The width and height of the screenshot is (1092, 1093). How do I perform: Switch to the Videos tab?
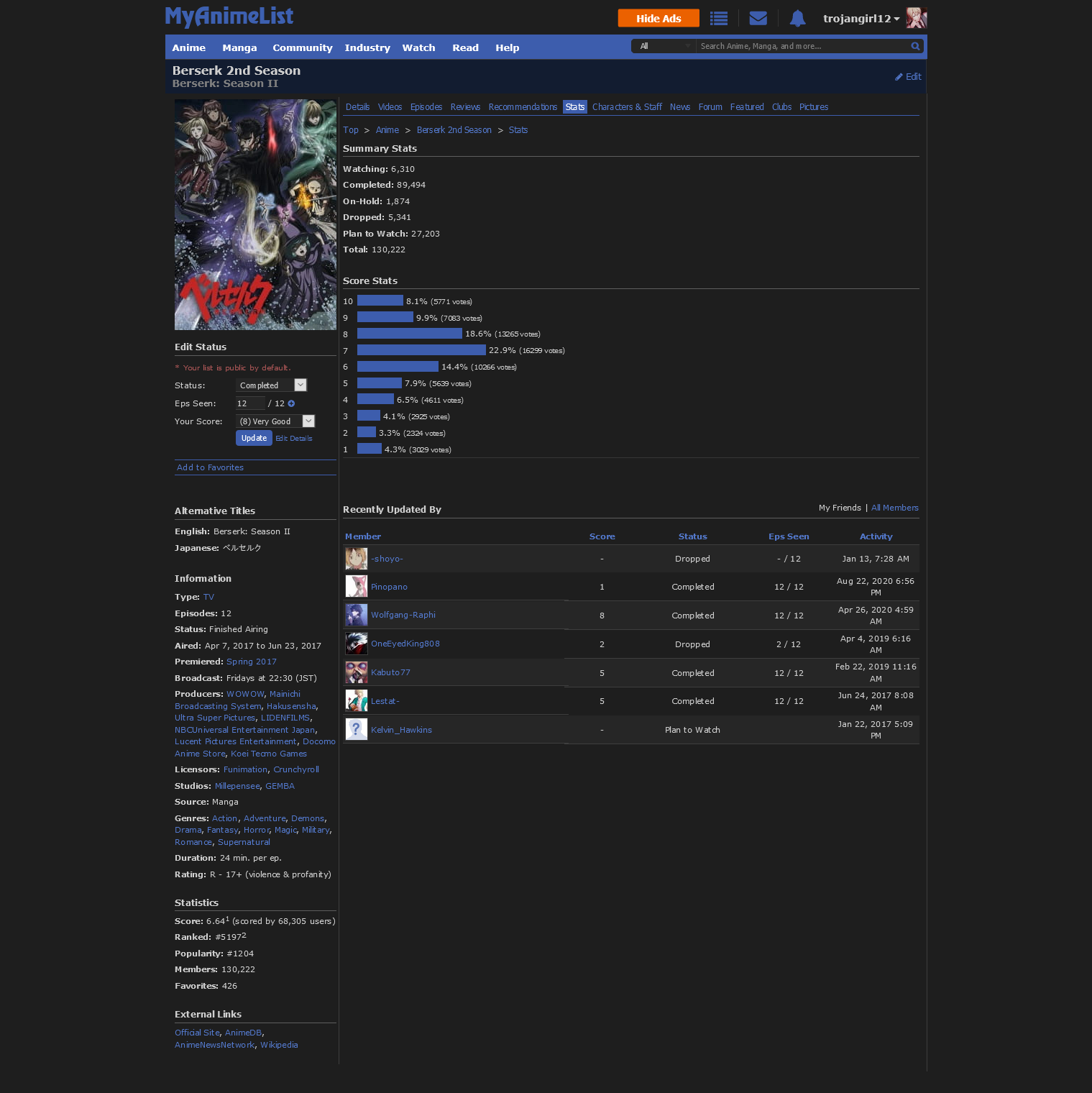click(390, 107)
